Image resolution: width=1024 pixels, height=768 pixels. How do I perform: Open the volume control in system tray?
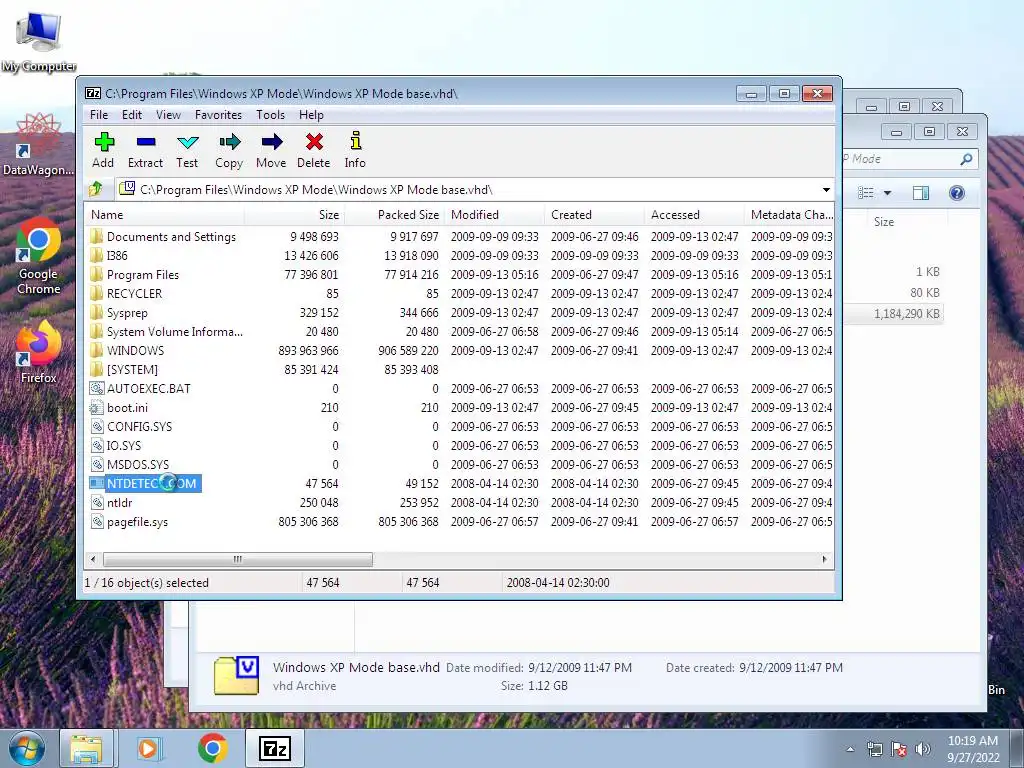click(x=923, y=749)
